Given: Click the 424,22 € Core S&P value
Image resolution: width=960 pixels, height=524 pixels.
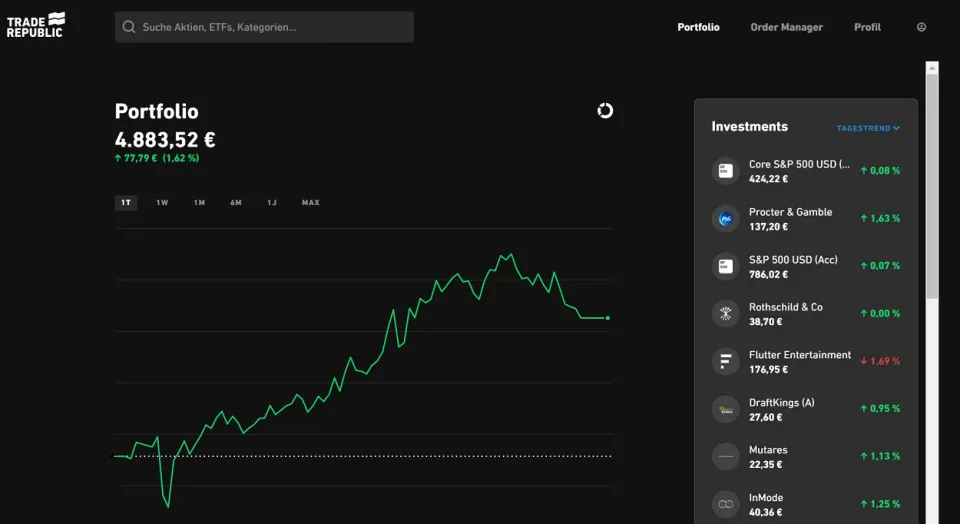Looking at the screenshot, I should (768, 179).
